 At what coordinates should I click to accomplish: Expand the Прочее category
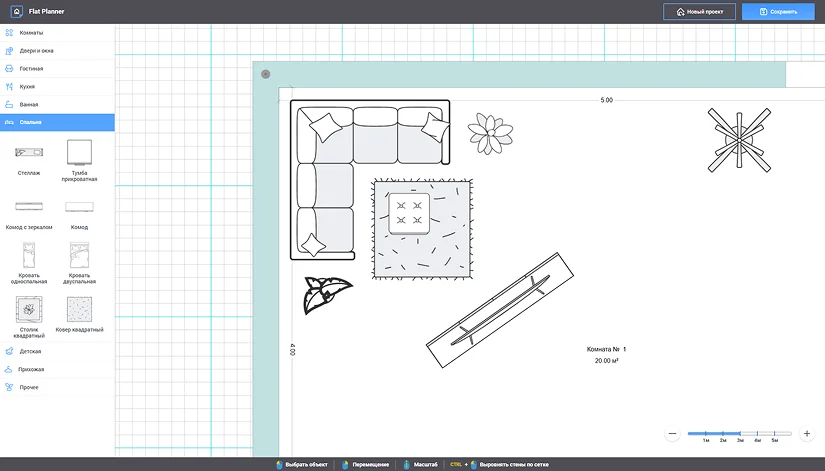(x=57, y=387)
